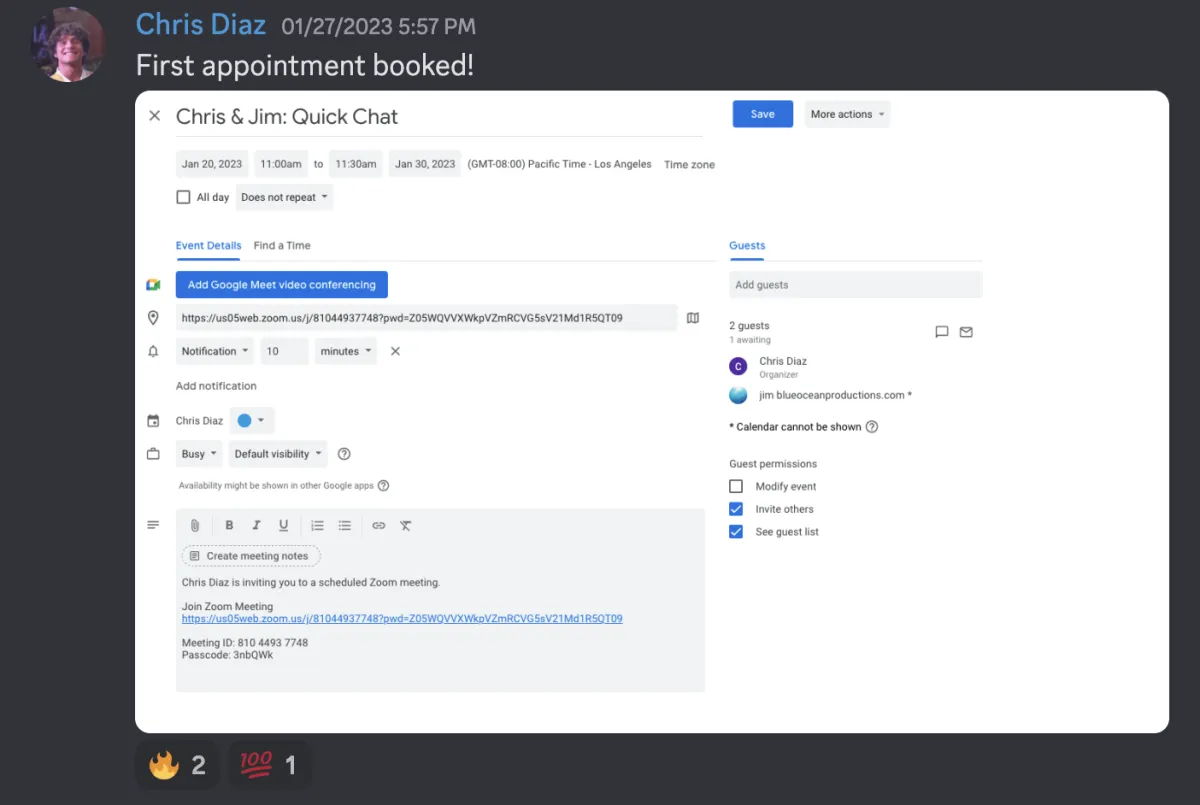This screenshot has height=805, width=1200.
Task: Pick the 11:30am end time
Action: (x=356, y=164)
